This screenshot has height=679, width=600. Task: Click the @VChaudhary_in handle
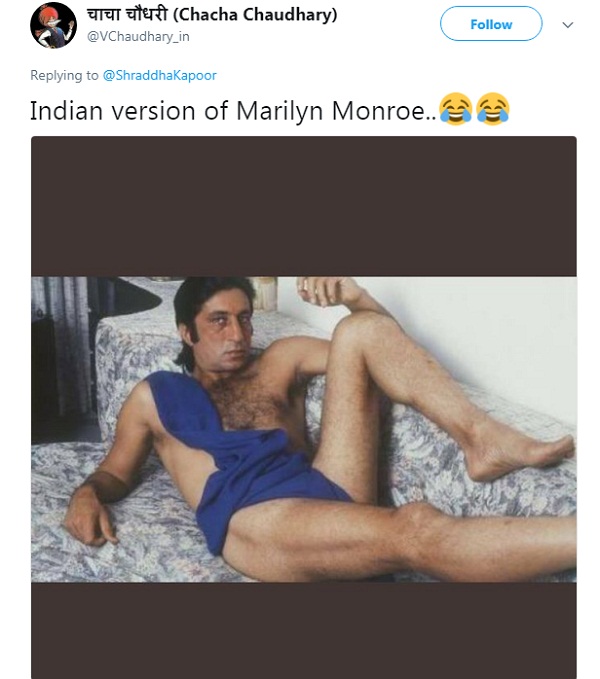click(x=138, y=37)
